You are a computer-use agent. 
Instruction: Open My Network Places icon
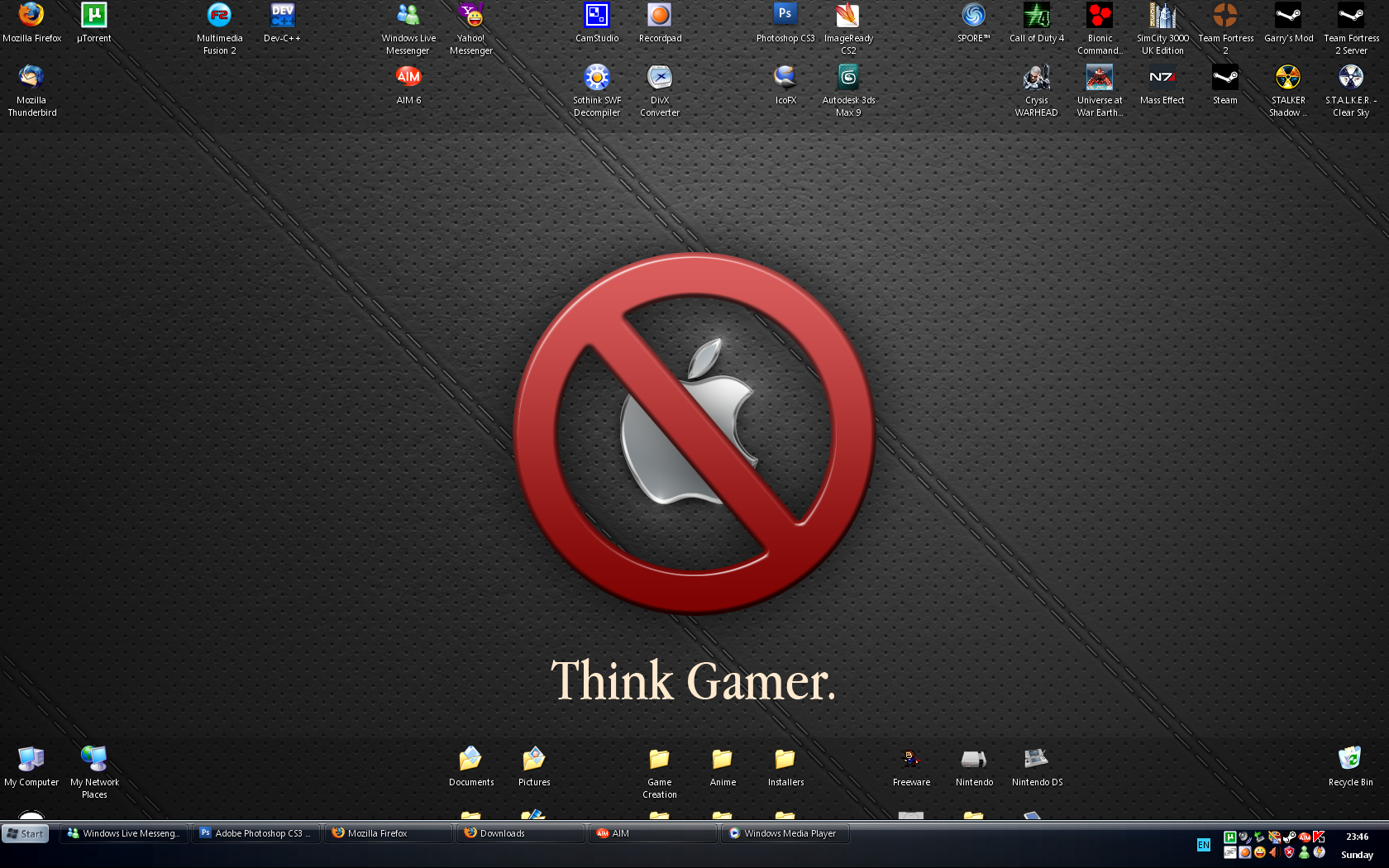click(94, 772)
